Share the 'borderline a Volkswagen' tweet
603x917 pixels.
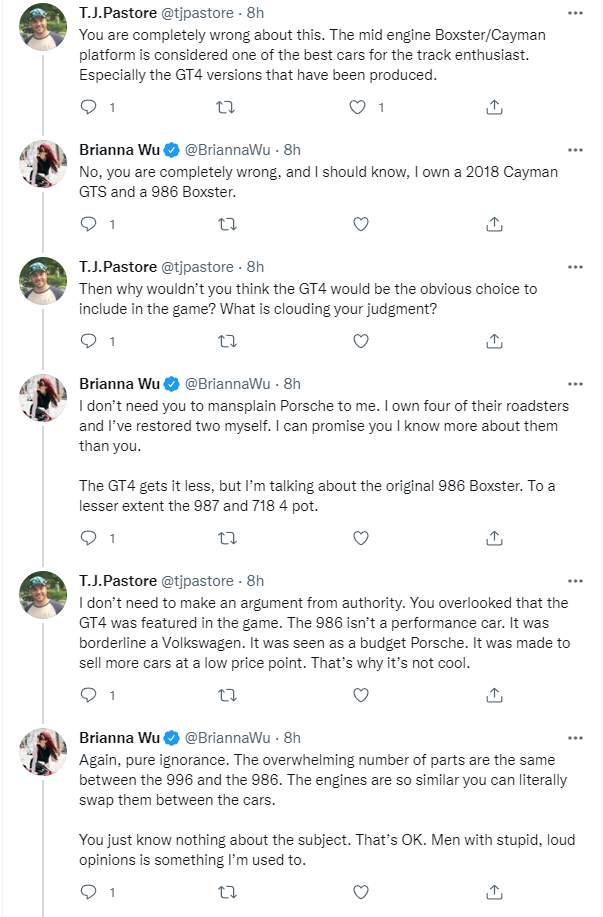[494, 695]
